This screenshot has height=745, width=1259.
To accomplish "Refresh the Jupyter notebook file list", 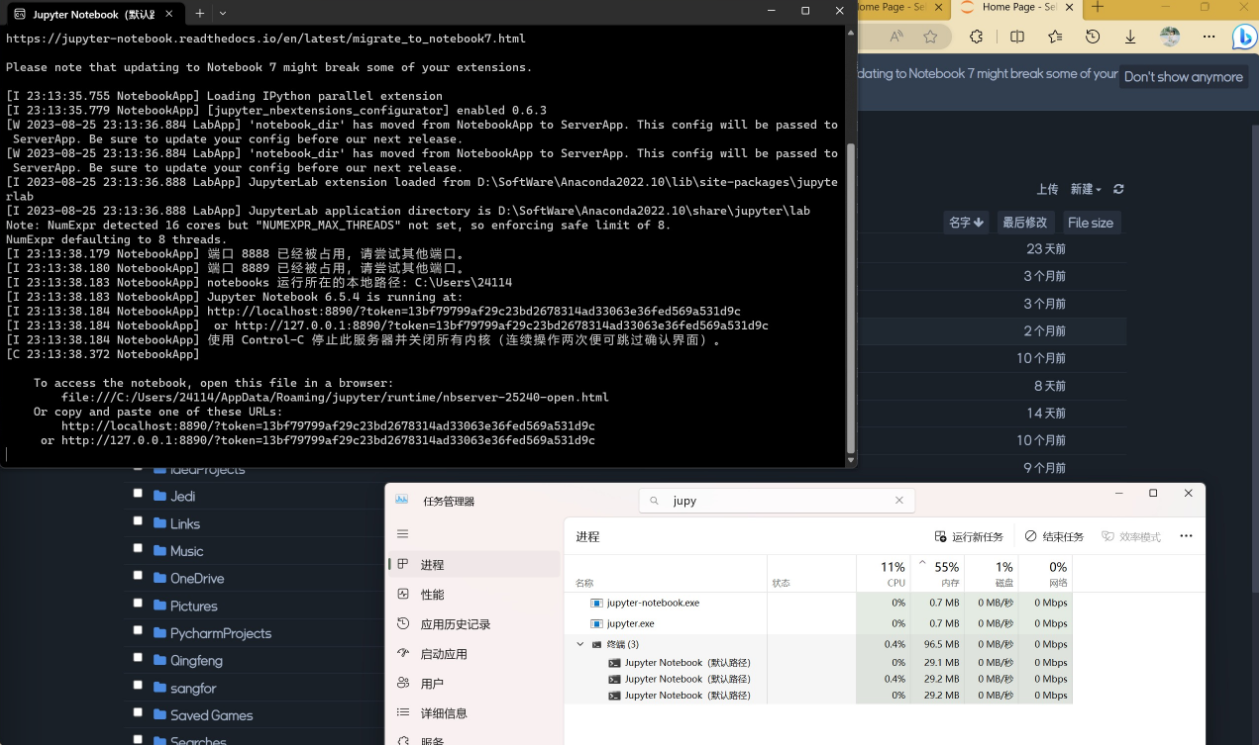I will [1118, 189].
